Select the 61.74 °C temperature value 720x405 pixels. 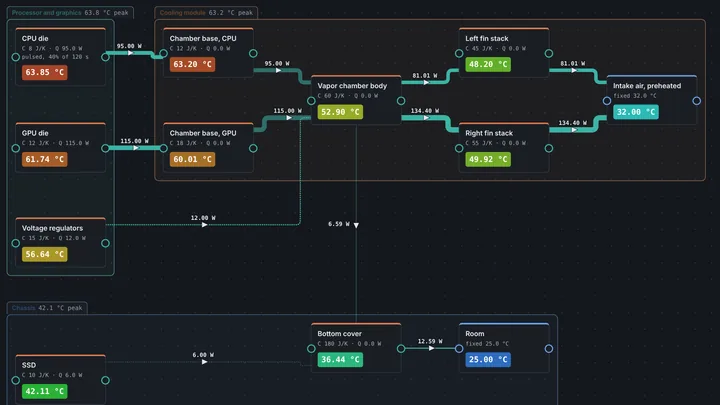point(45,159)
